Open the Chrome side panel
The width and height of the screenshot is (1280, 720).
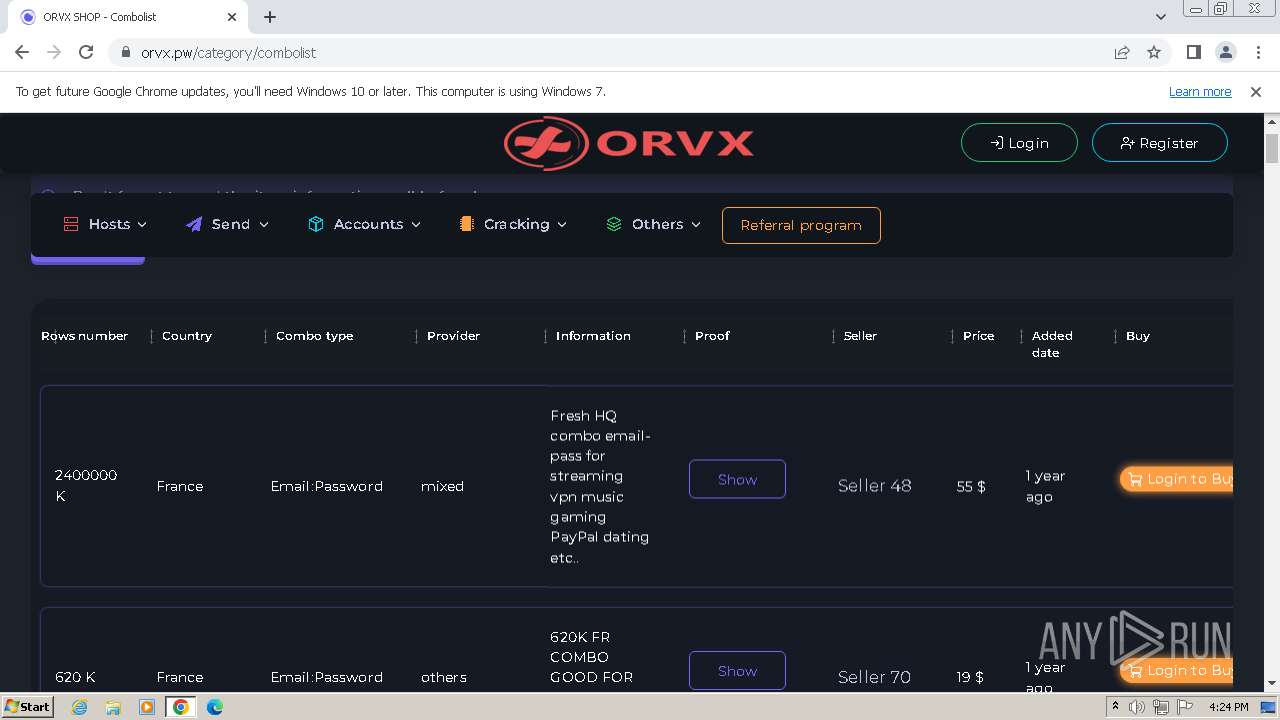(1193, 52)
